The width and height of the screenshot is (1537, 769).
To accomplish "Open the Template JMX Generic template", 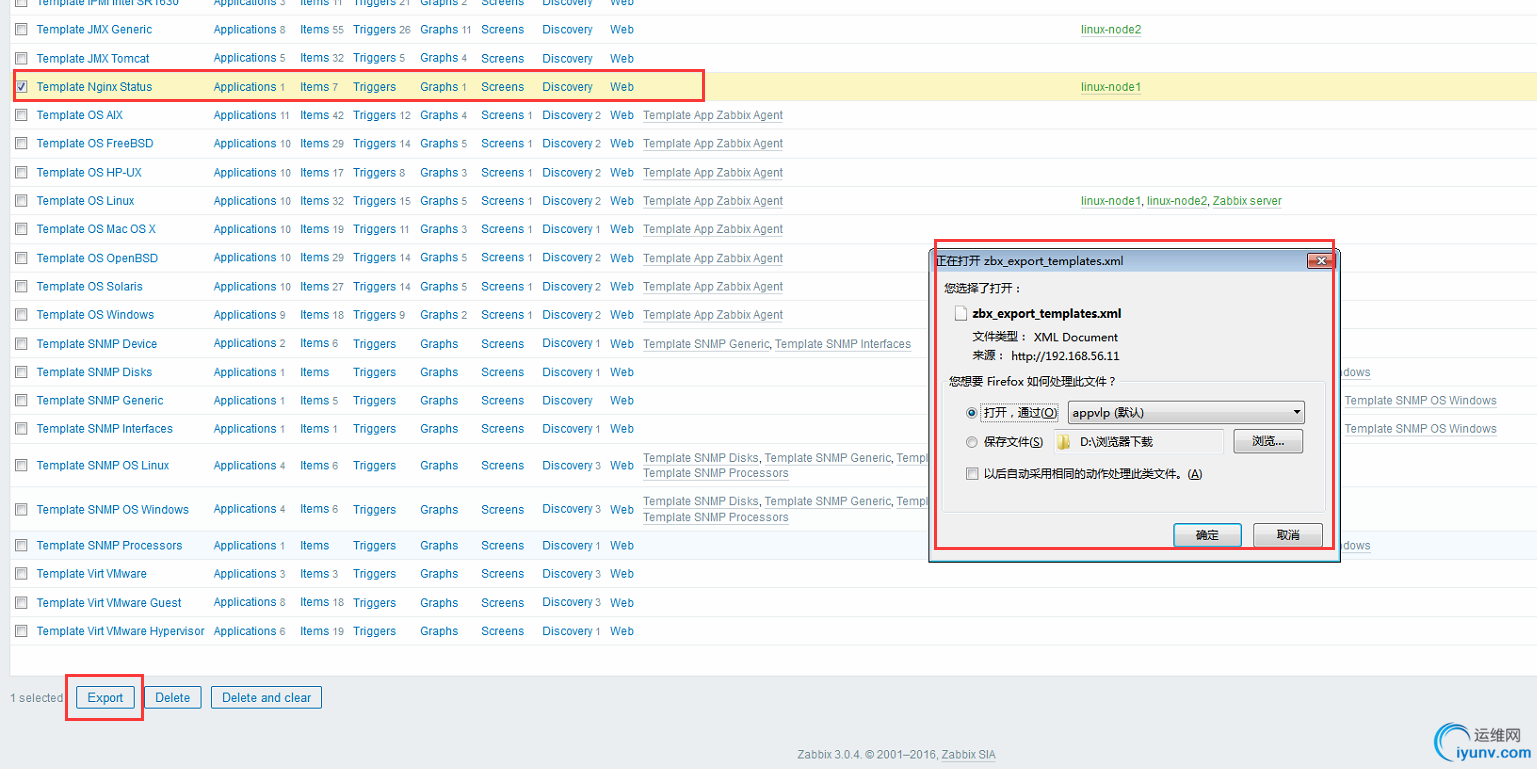I will click(x=95, y=30).
